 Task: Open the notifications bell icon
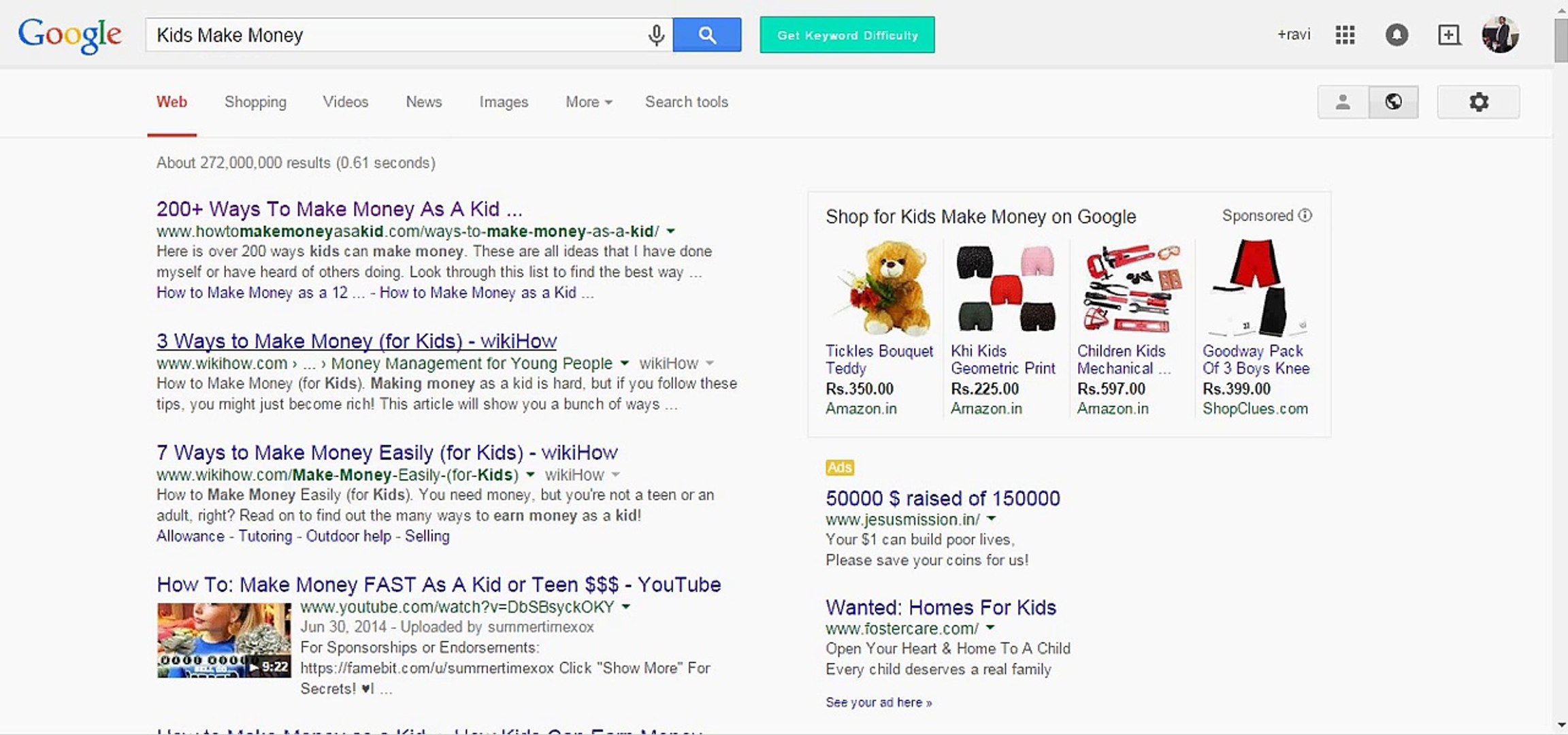click(1396, 35)
